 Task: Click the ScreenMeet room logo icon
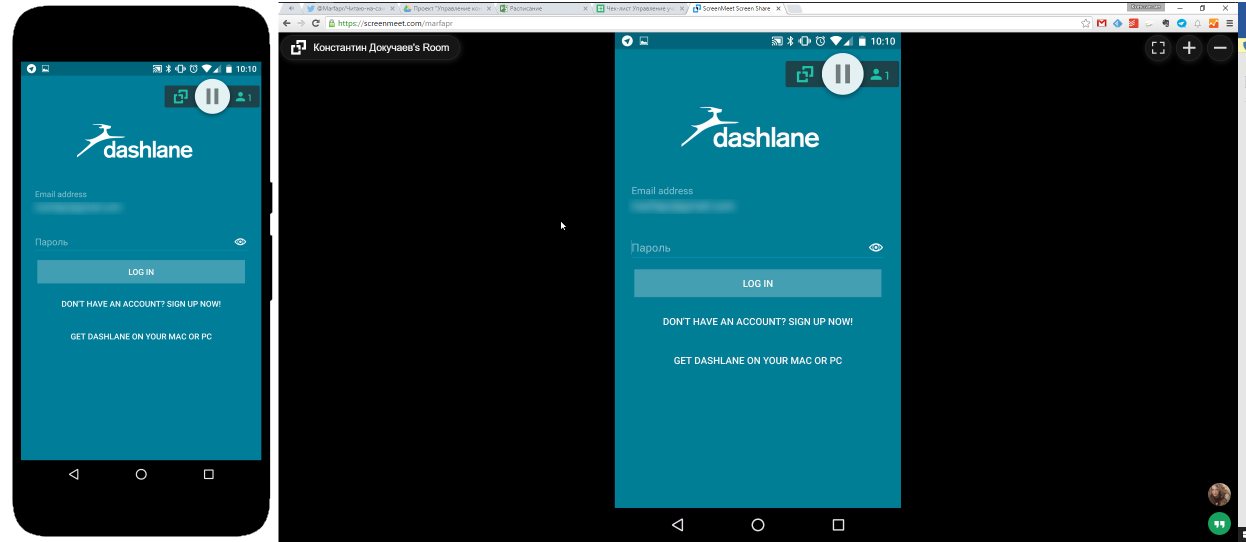pyautogui.click(x=298, y=47)
